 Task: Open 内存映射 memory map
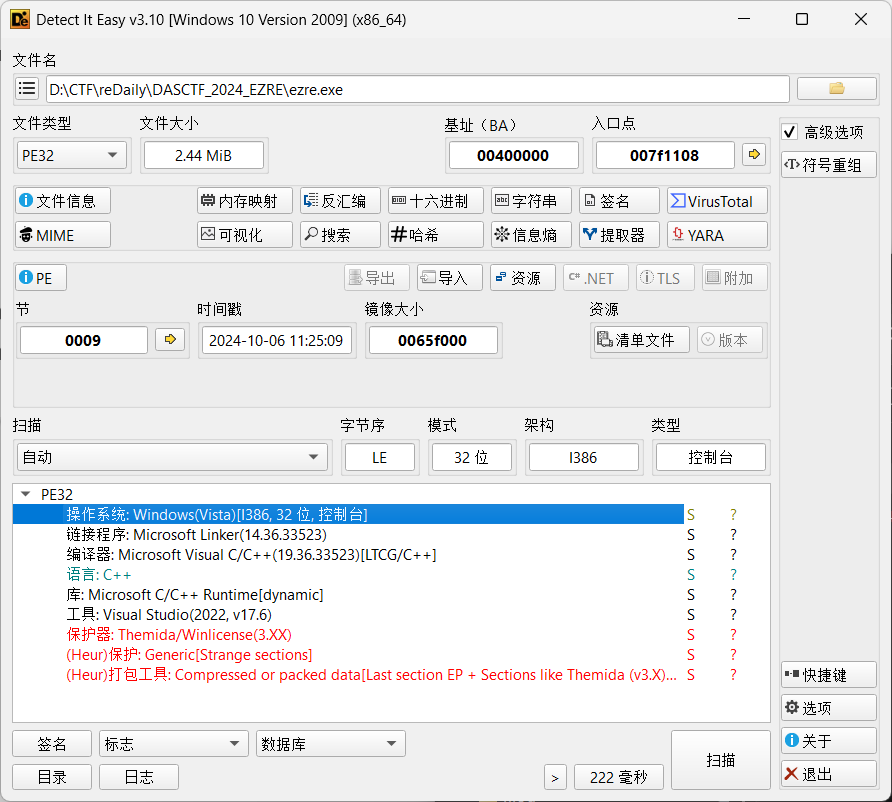click(x=245, y=201)
